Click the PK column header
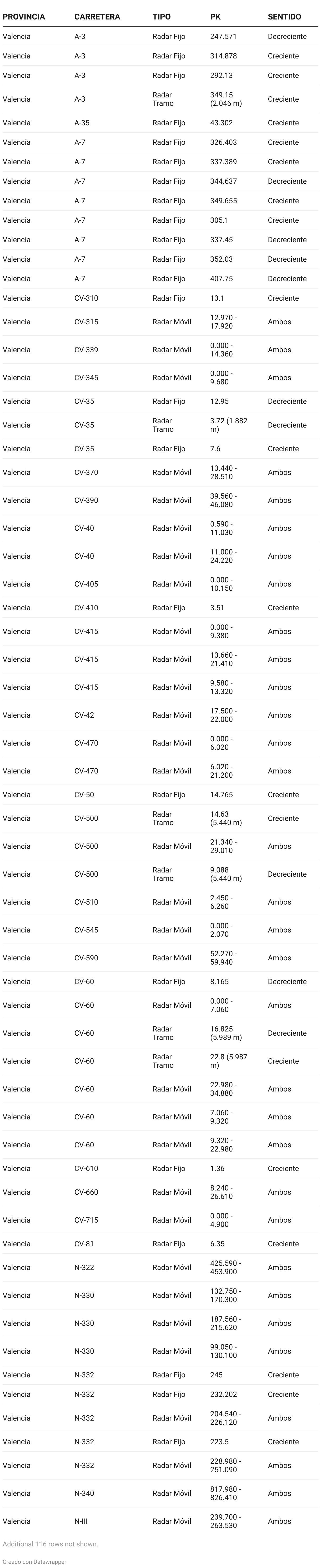Screen dimensions: 321x1568 click(215, 16)
